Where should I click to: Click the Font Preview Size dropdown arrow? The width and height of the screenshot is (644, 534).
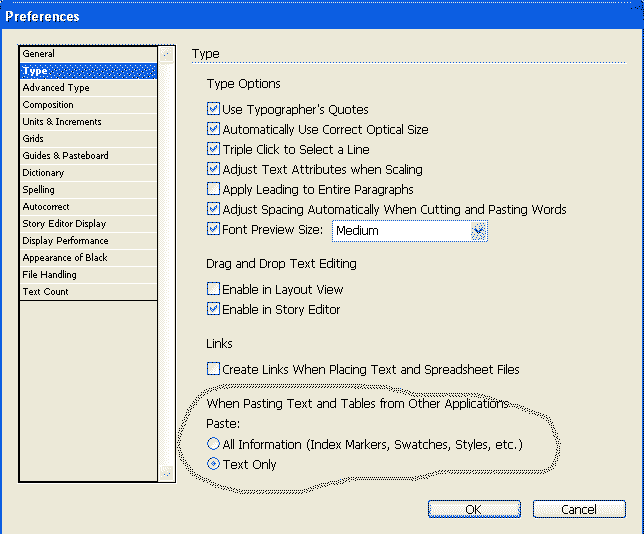(478, 231)
